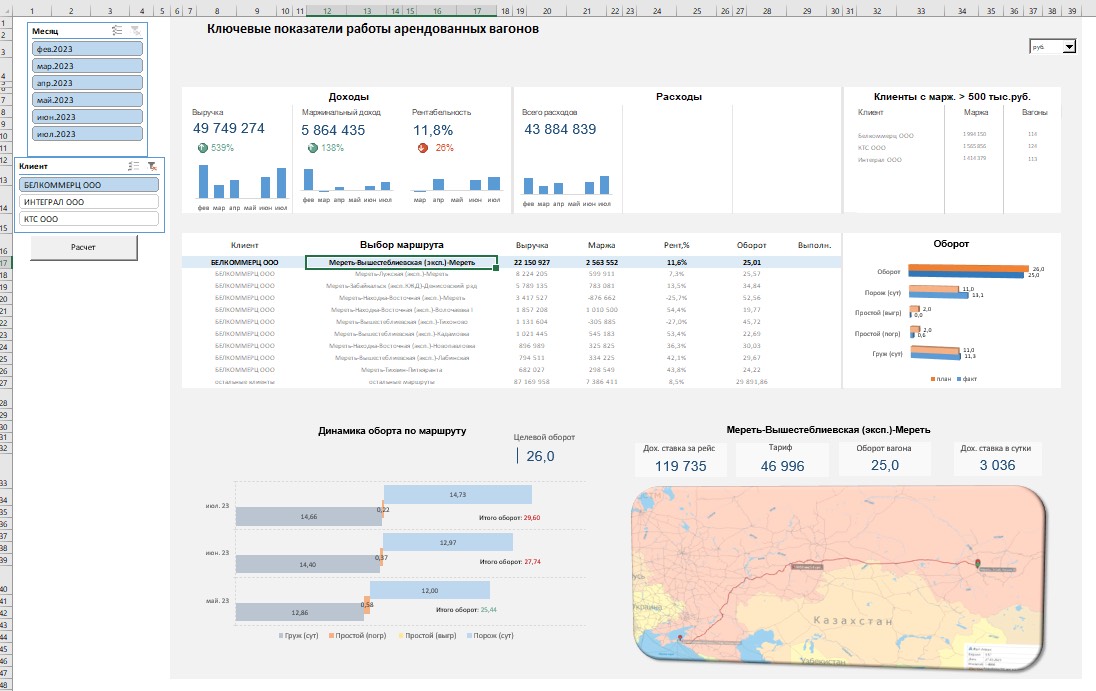Toggle multi-select in the Месяц slicer

click(118, 31)
